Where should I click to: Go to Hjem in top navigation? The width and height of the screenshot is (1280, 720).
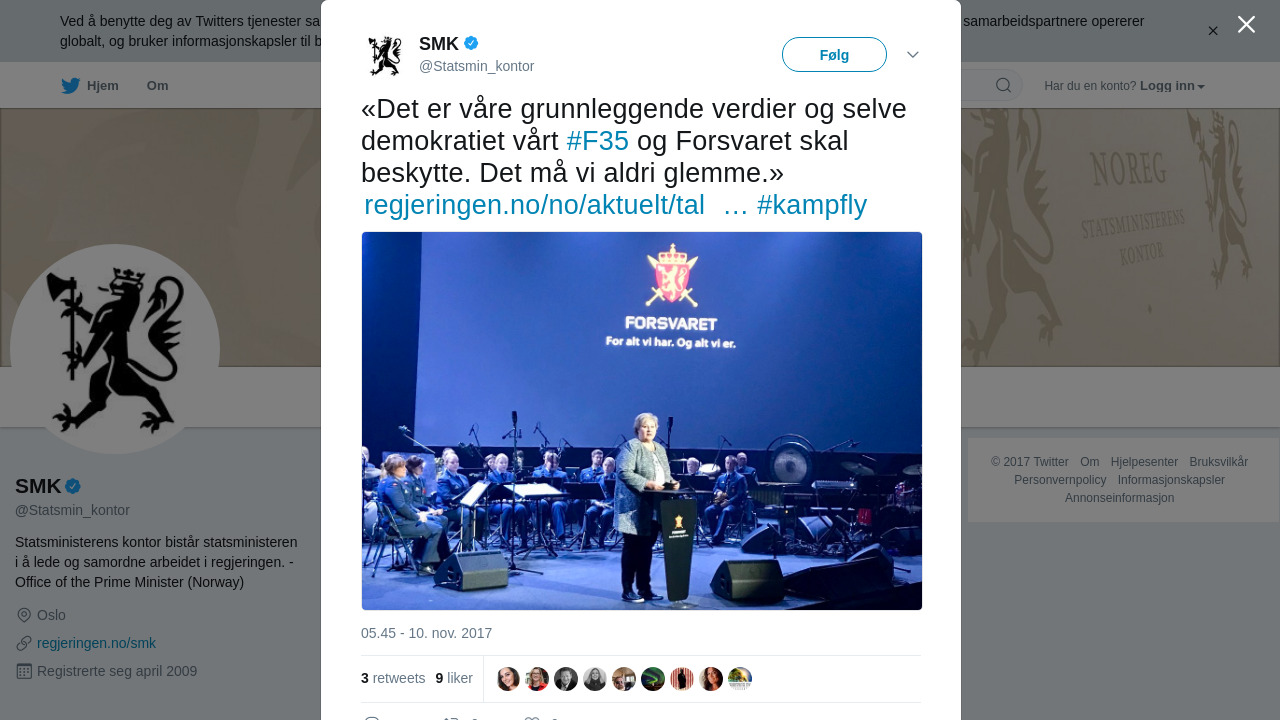tap(102, 86)
